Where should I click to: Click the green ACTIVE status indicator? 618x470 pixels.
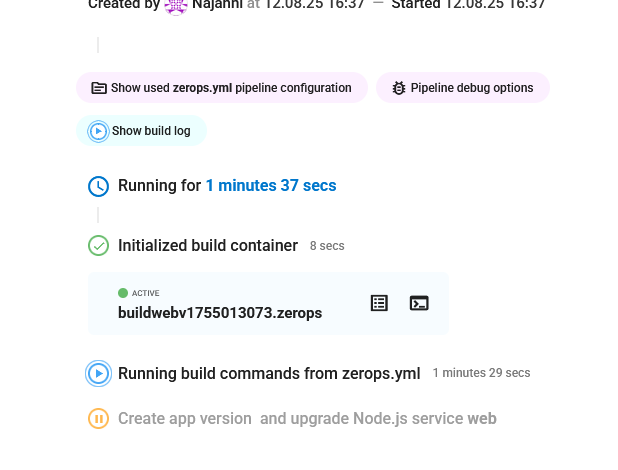tap(123, 293)
